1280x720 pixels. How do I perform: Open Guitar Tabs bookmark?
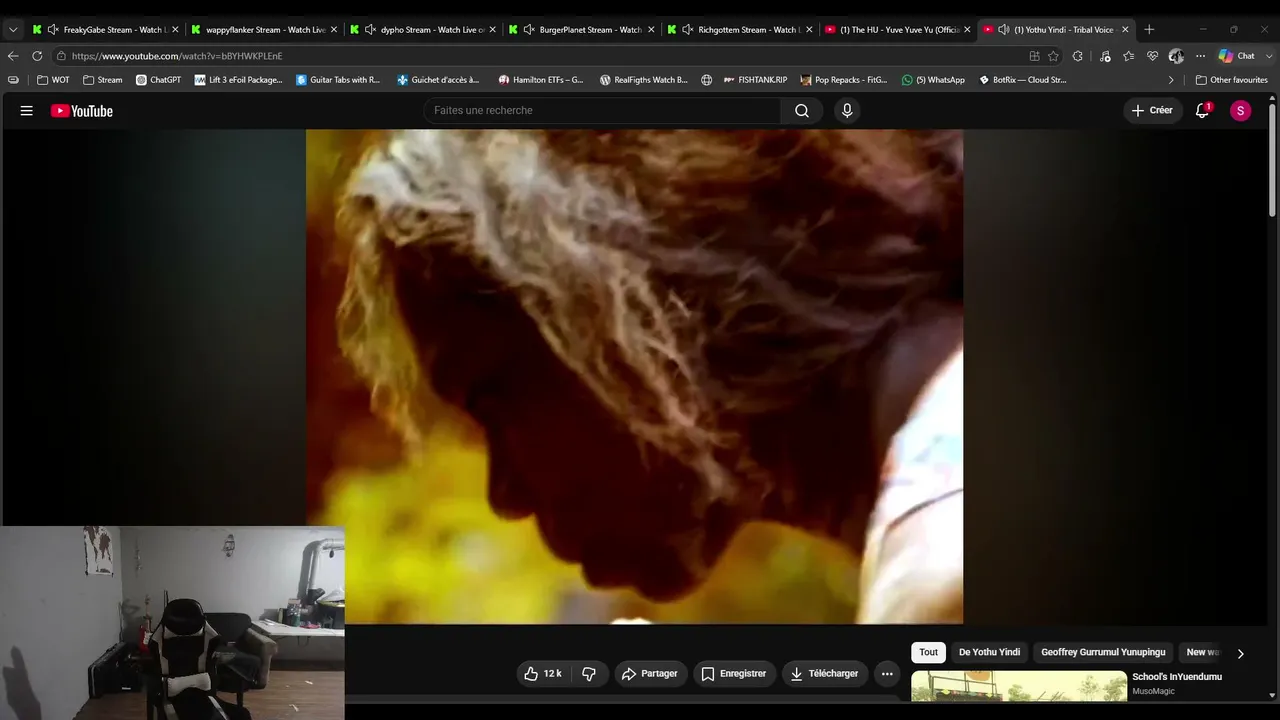tap(338, 80)
